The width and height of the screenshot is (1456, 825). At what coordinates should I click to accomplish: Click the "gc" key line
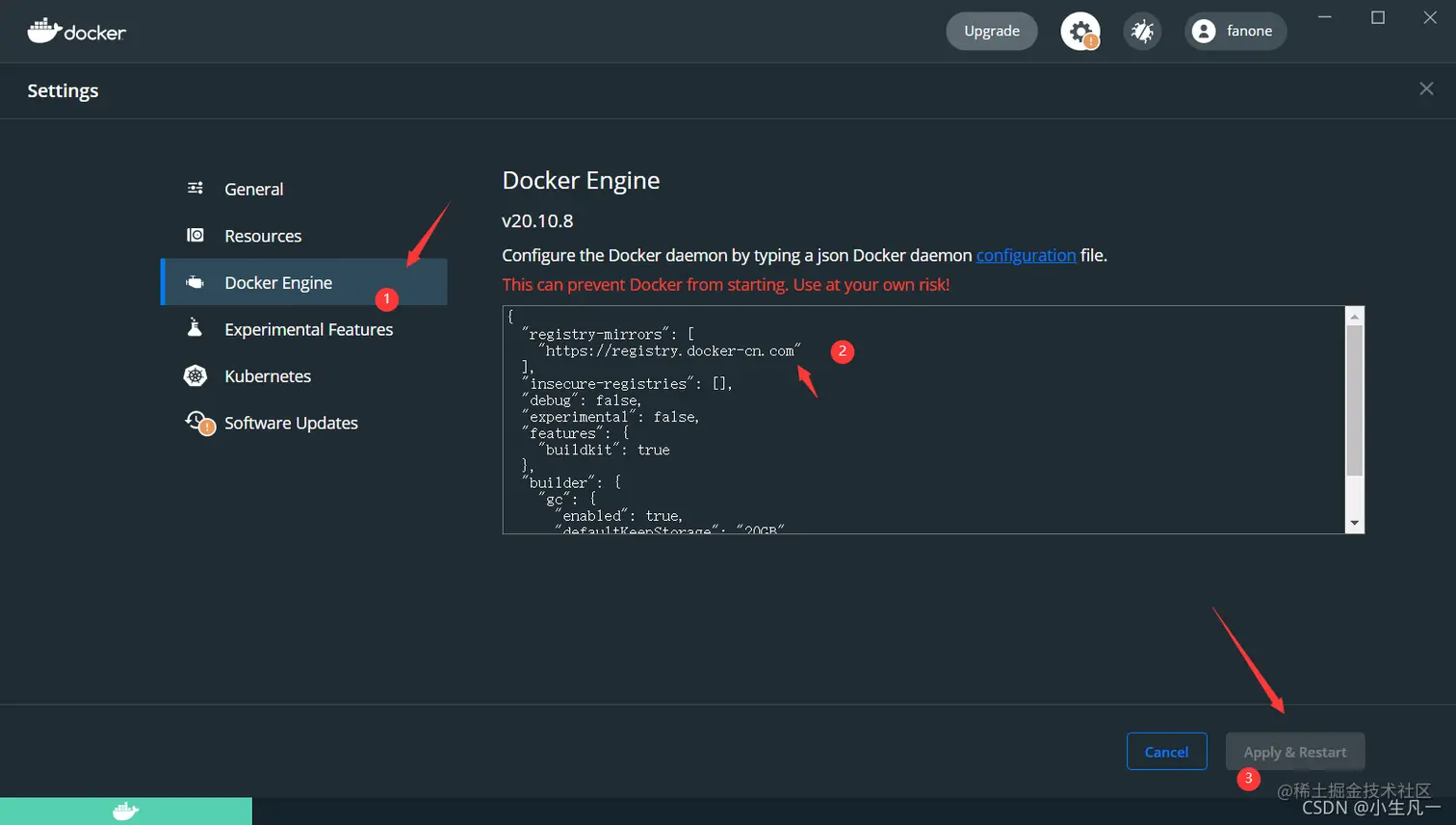coord(567,500)
